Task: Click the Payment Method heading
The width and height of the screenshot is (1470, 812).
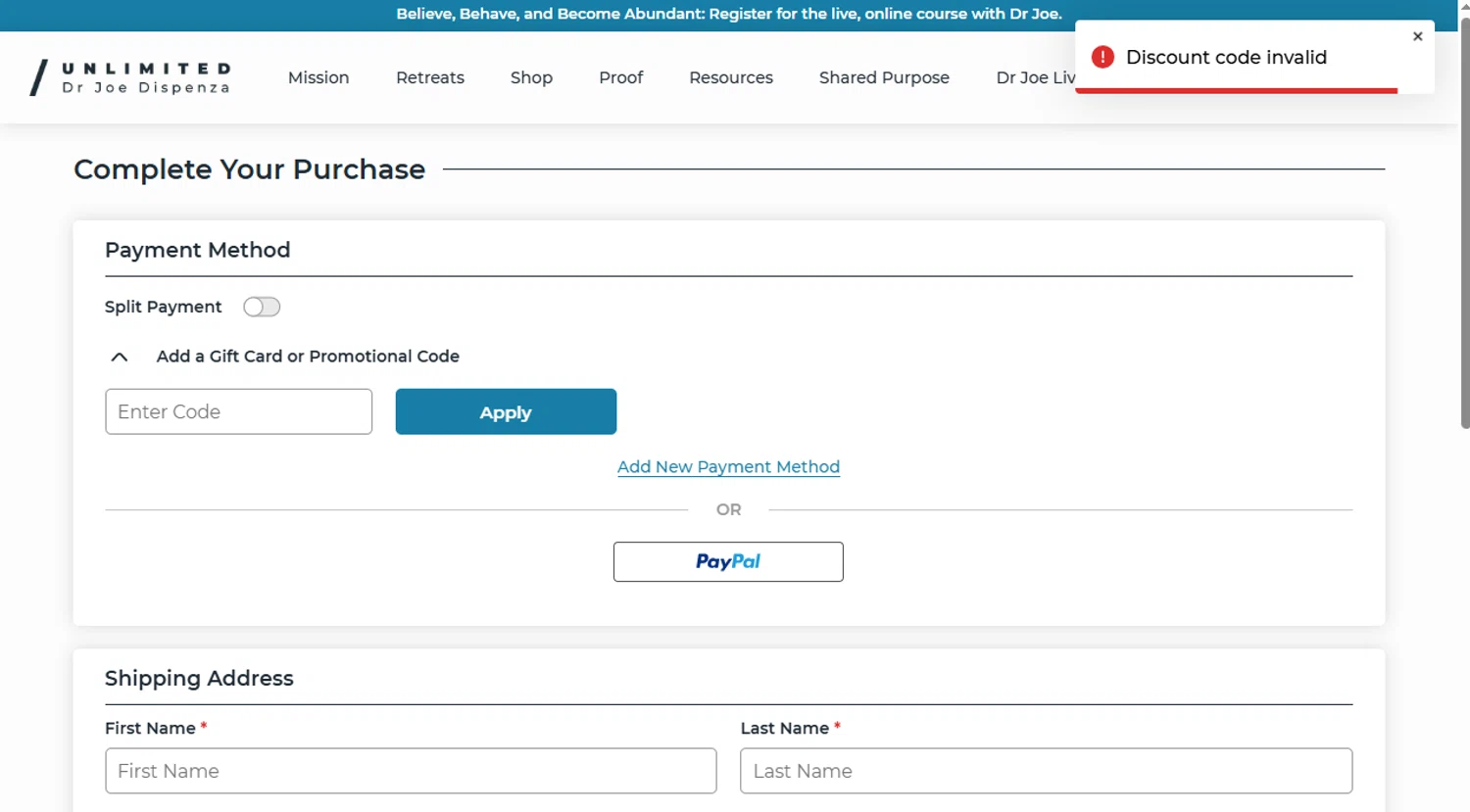Action: (197, 250)
